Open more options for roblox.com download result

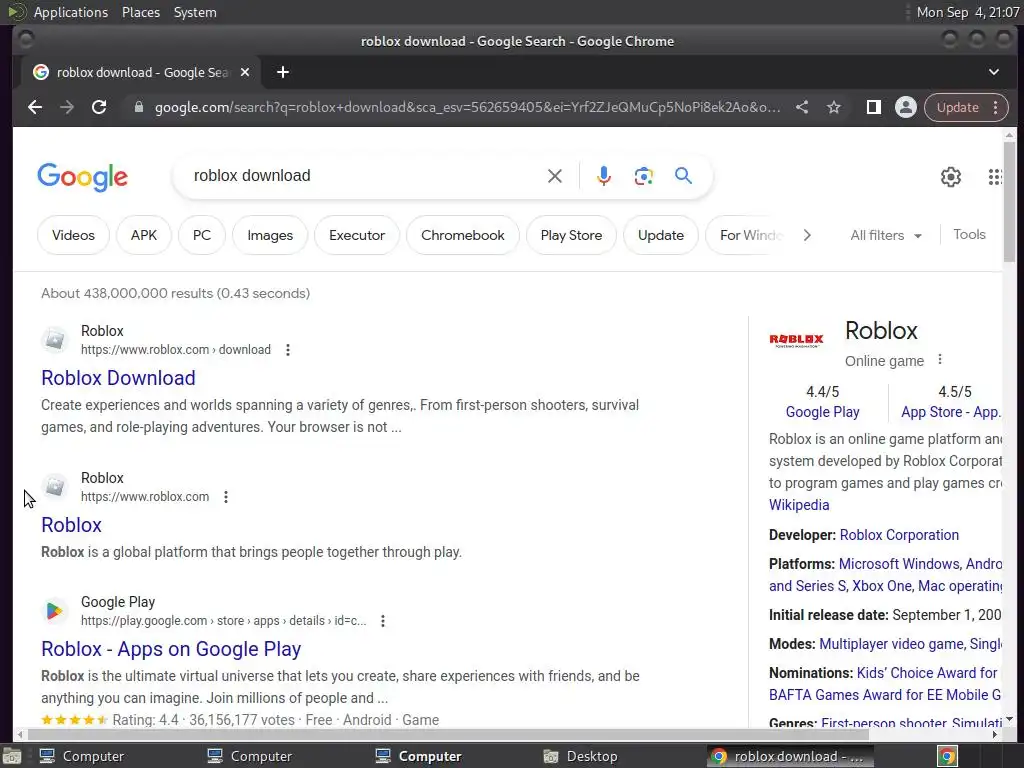point(287,350)
